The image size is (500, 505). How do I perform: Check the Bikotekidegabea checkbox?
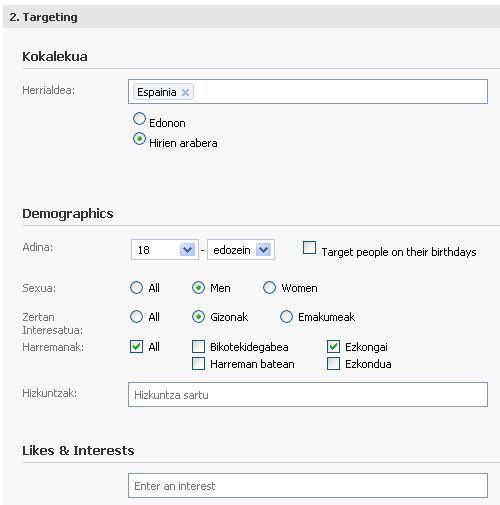pos(198,346)
